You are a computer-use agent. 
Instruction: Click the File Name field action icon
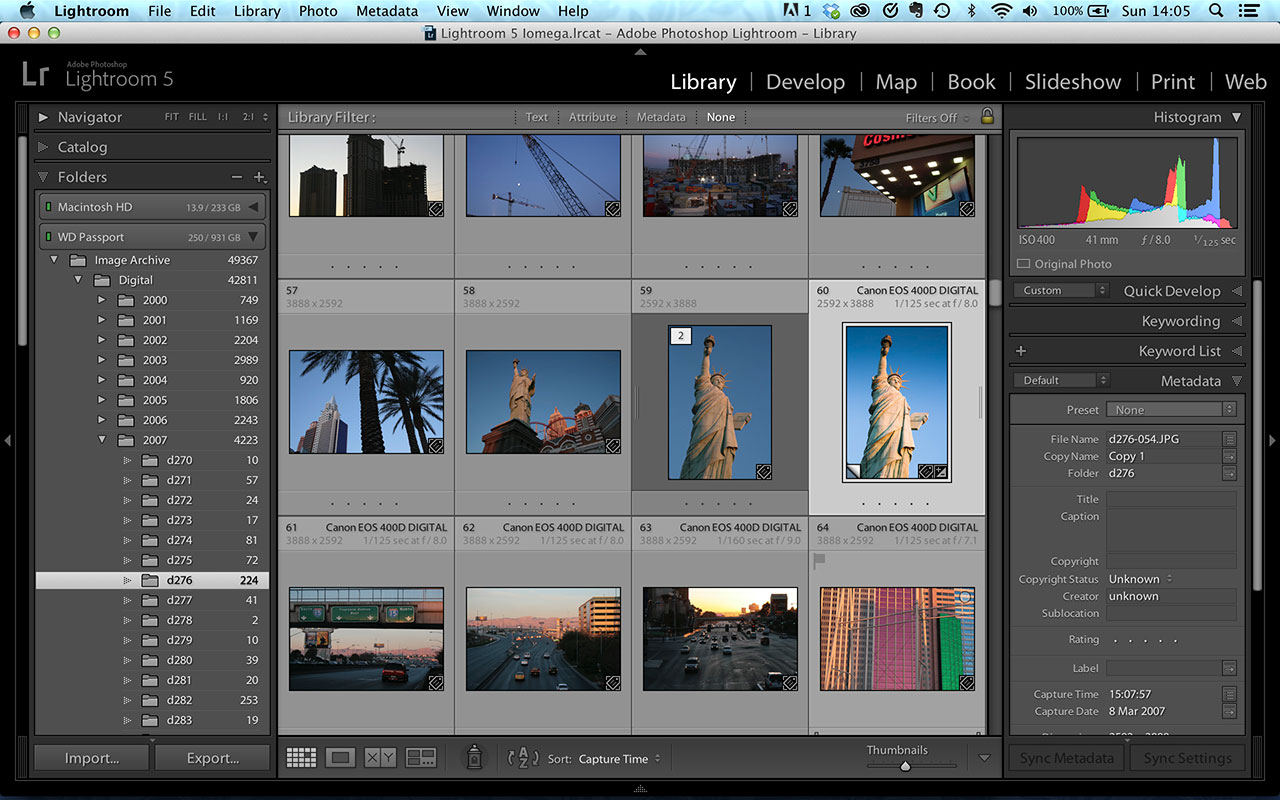1229,439
